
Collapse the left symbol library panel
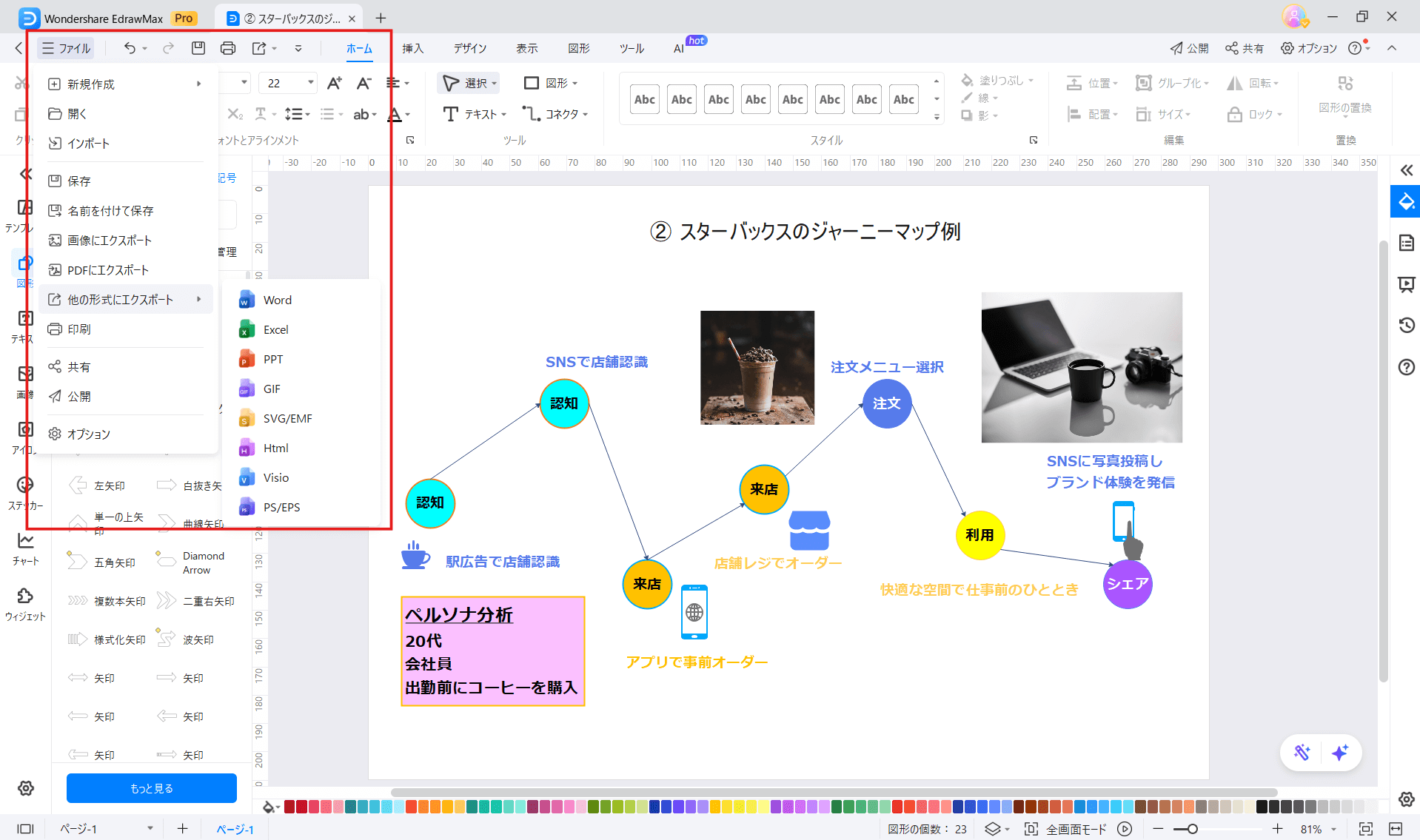click(x=26, y=174)
